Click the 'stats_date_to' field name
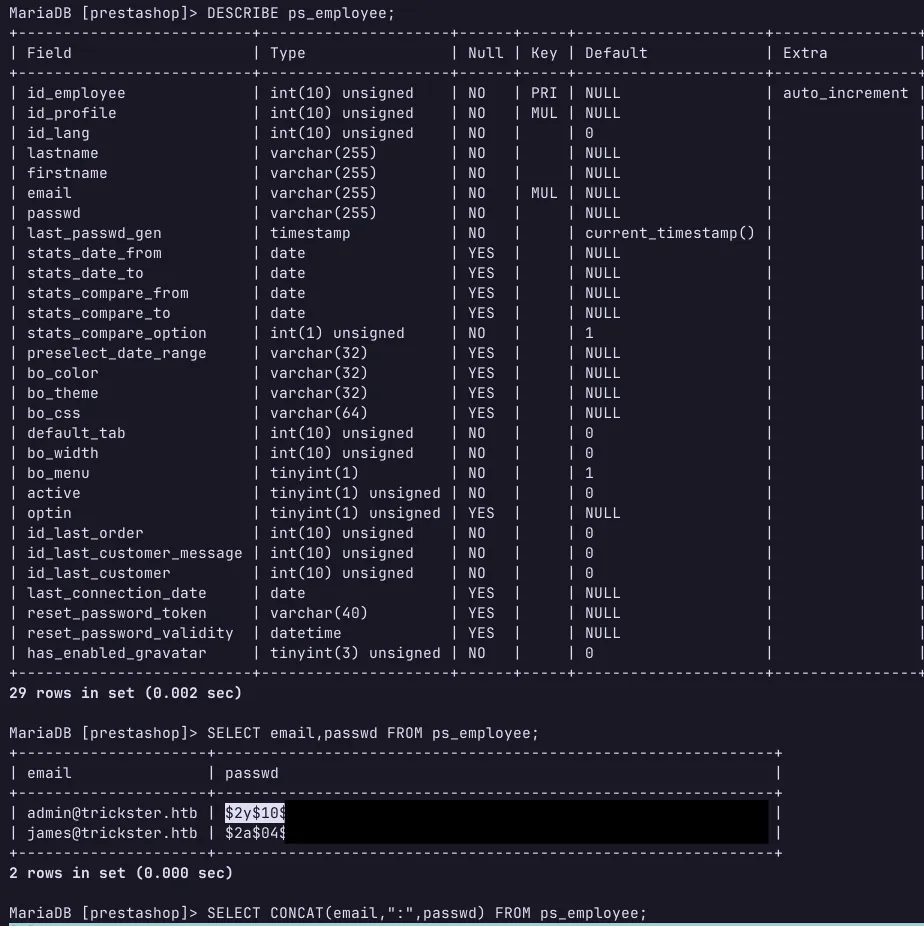This screenshot has width=924, height=926. coord(85,273)
